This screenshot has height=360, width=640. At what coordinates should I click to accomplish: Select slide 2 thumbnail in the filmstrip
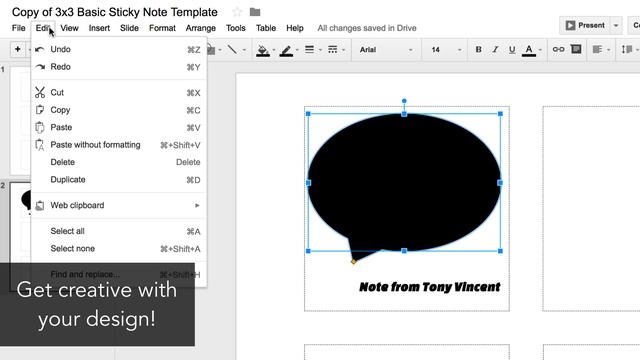pyautogui.click(x=20, y=222)
